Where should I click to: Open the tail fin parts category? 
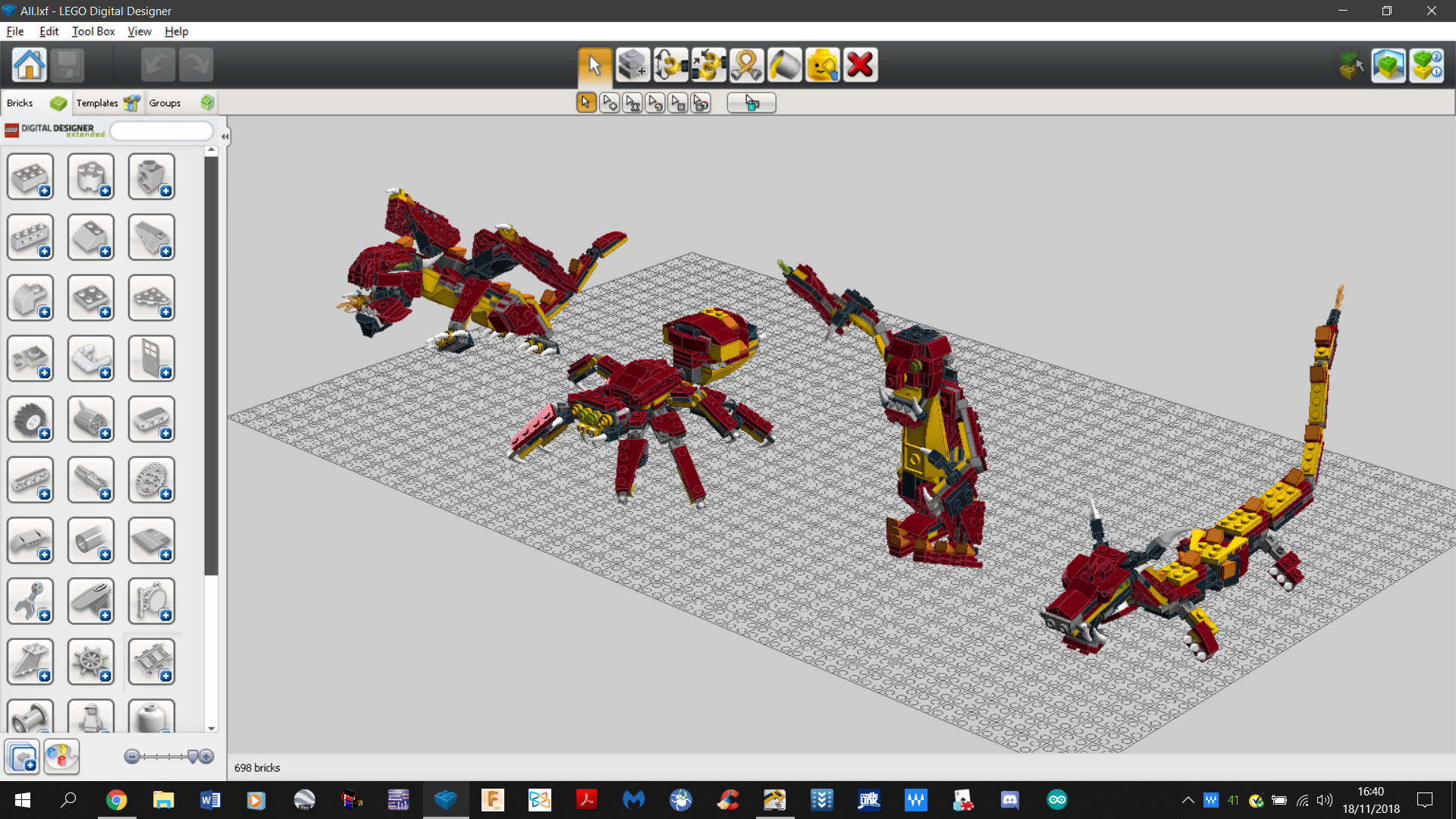point(30,662)
